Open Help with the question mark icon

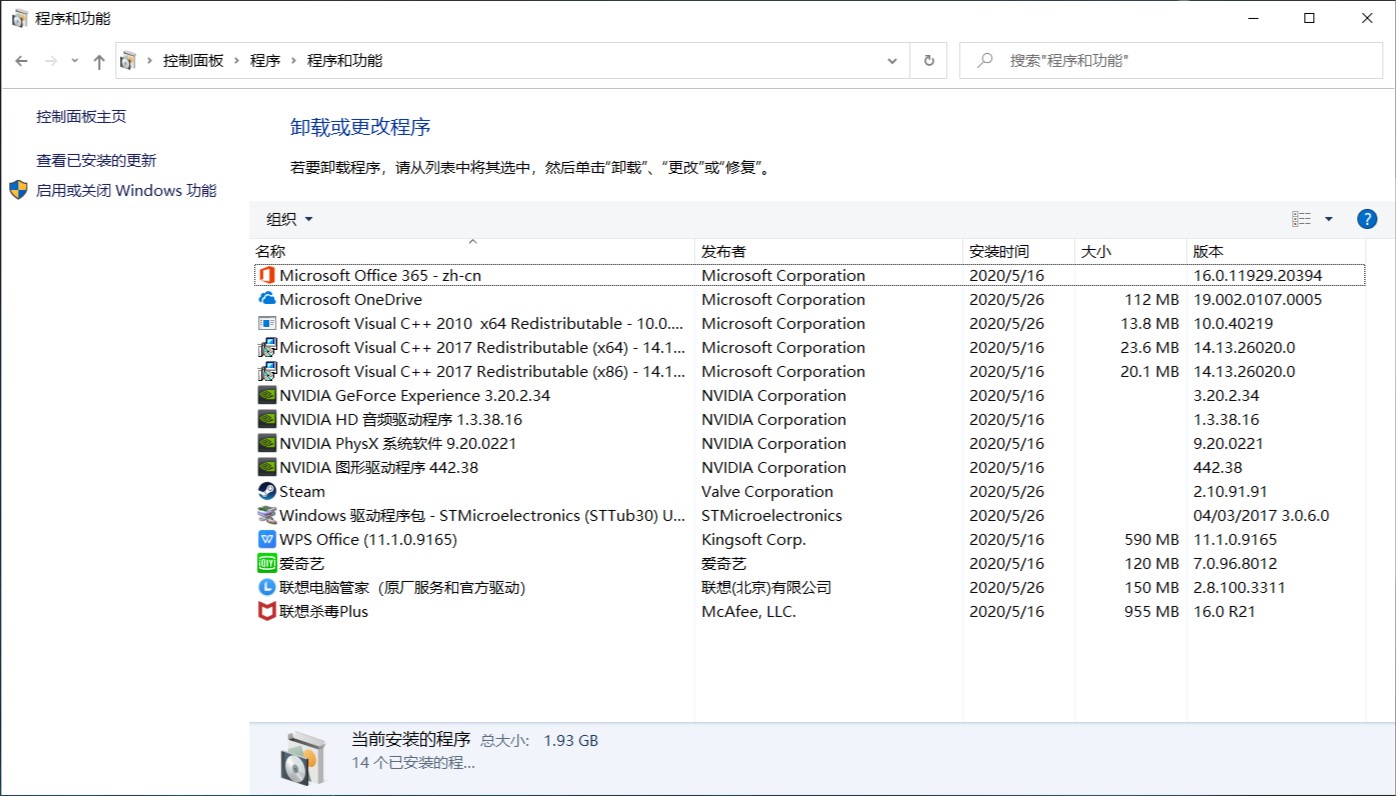(1367, 218)
